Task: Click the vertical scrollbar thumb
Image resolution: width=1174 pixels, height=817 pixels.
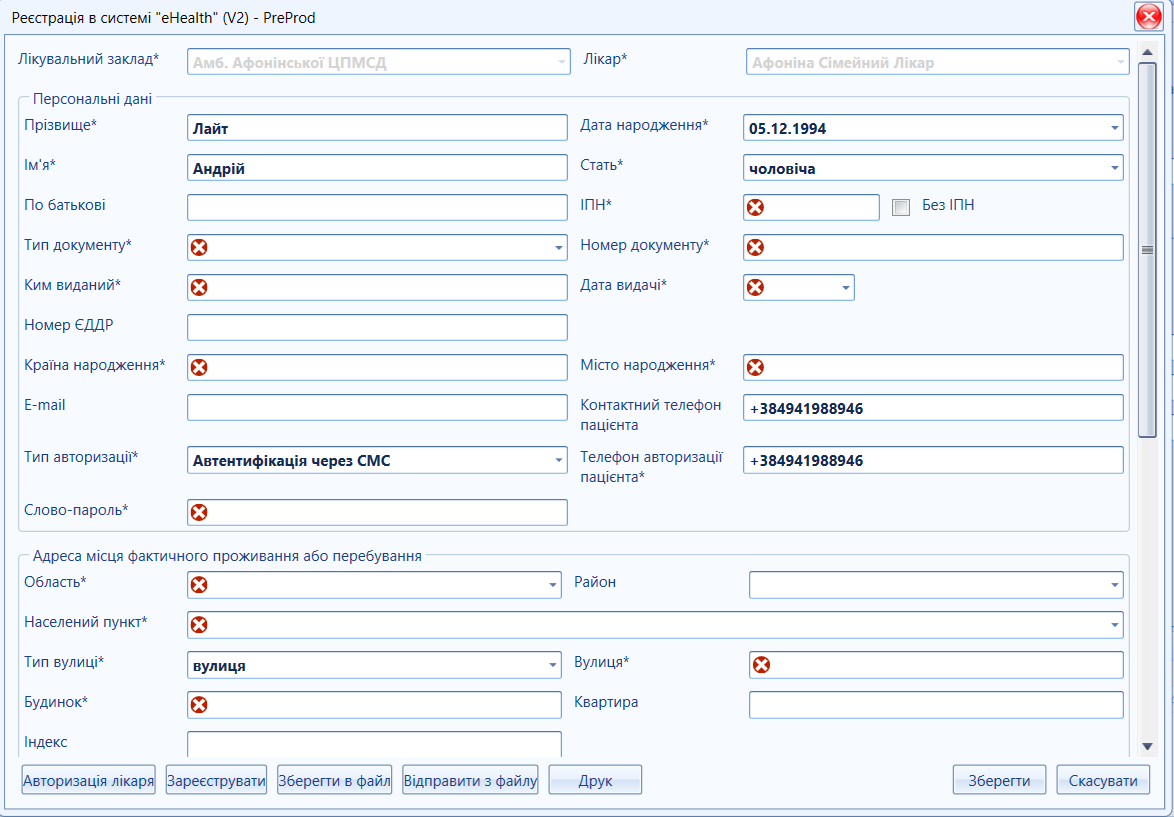Action: coord(1147,249)
